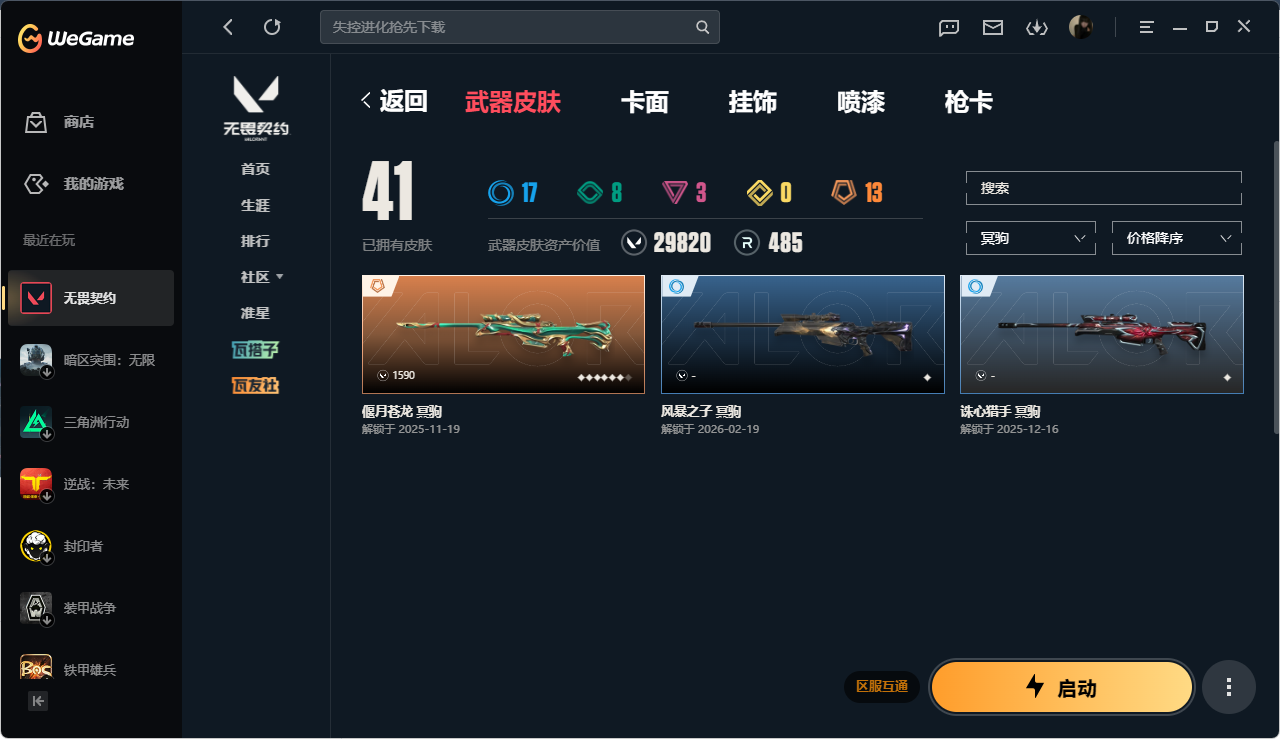Switch to the 武器皮肤 tab

pyautogui.click(x=513, y=101)
